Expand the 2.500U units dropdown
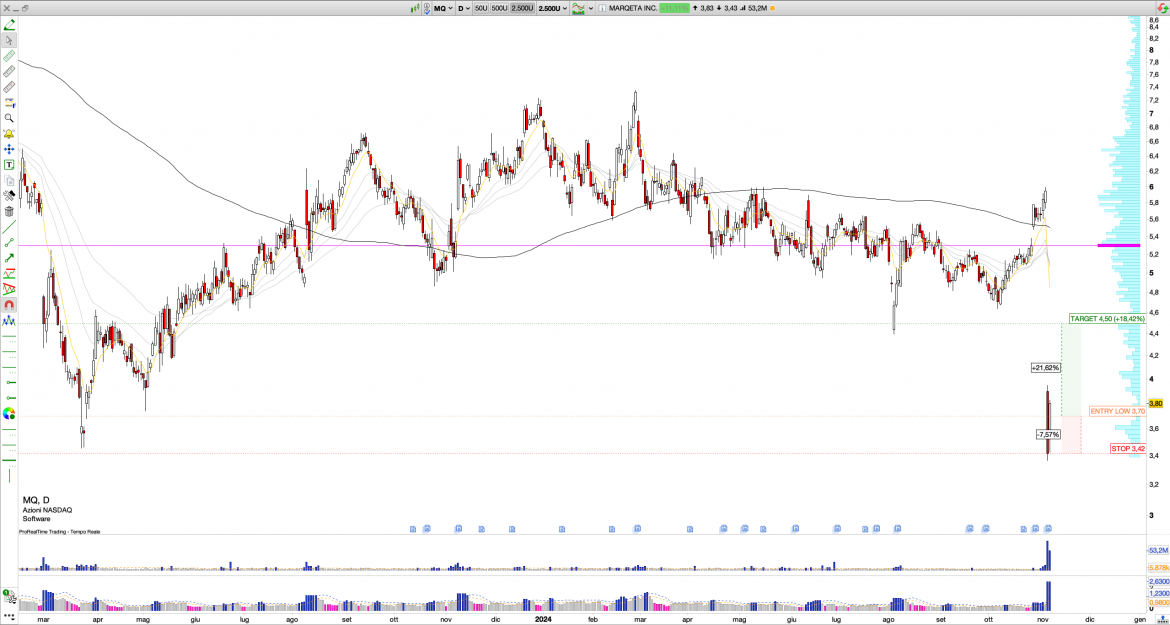This screenshot has height=625, width=1170. click(552, 8)
